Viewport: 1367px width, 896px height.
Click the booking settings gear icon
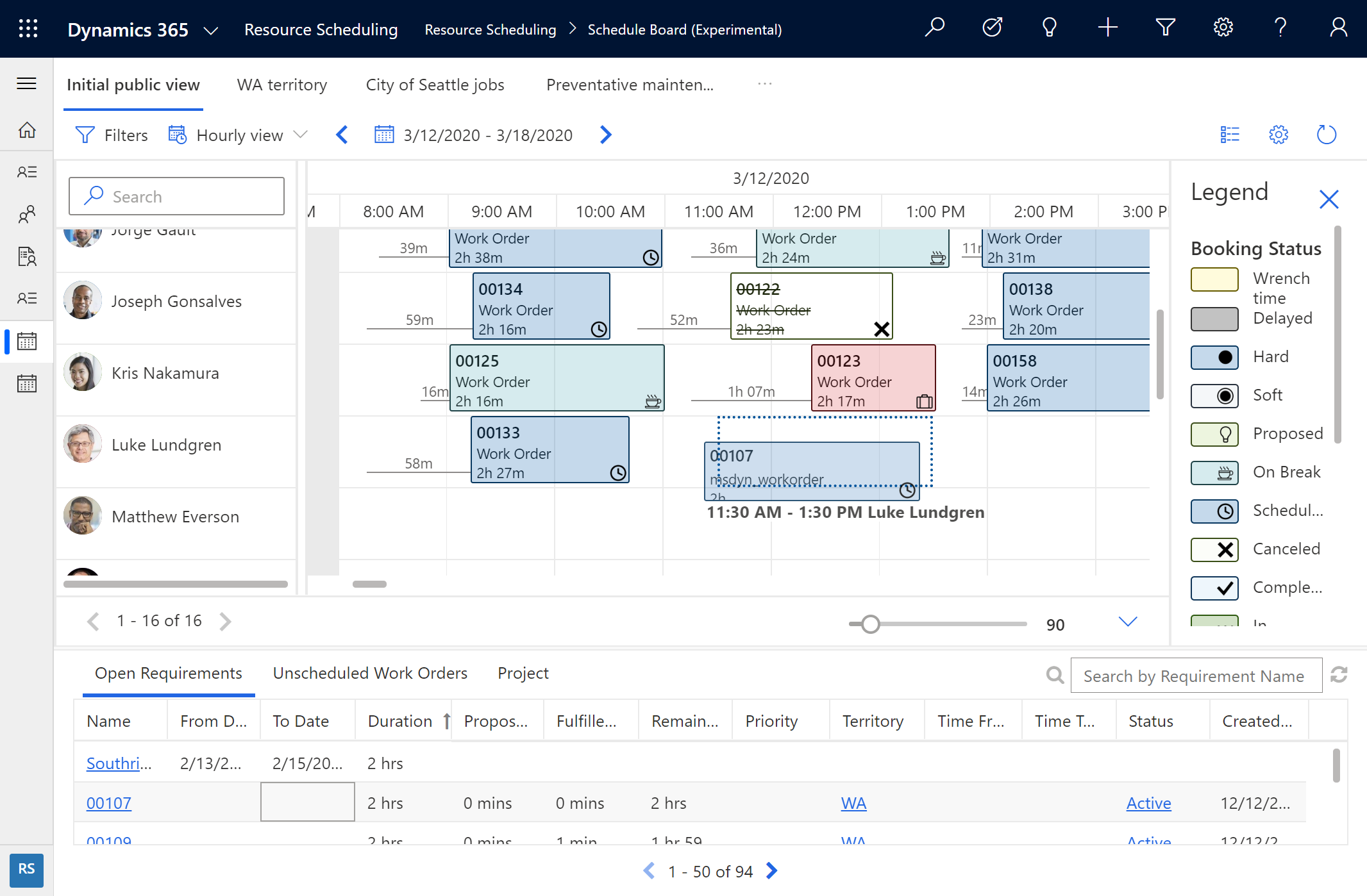coord(1278,135)
